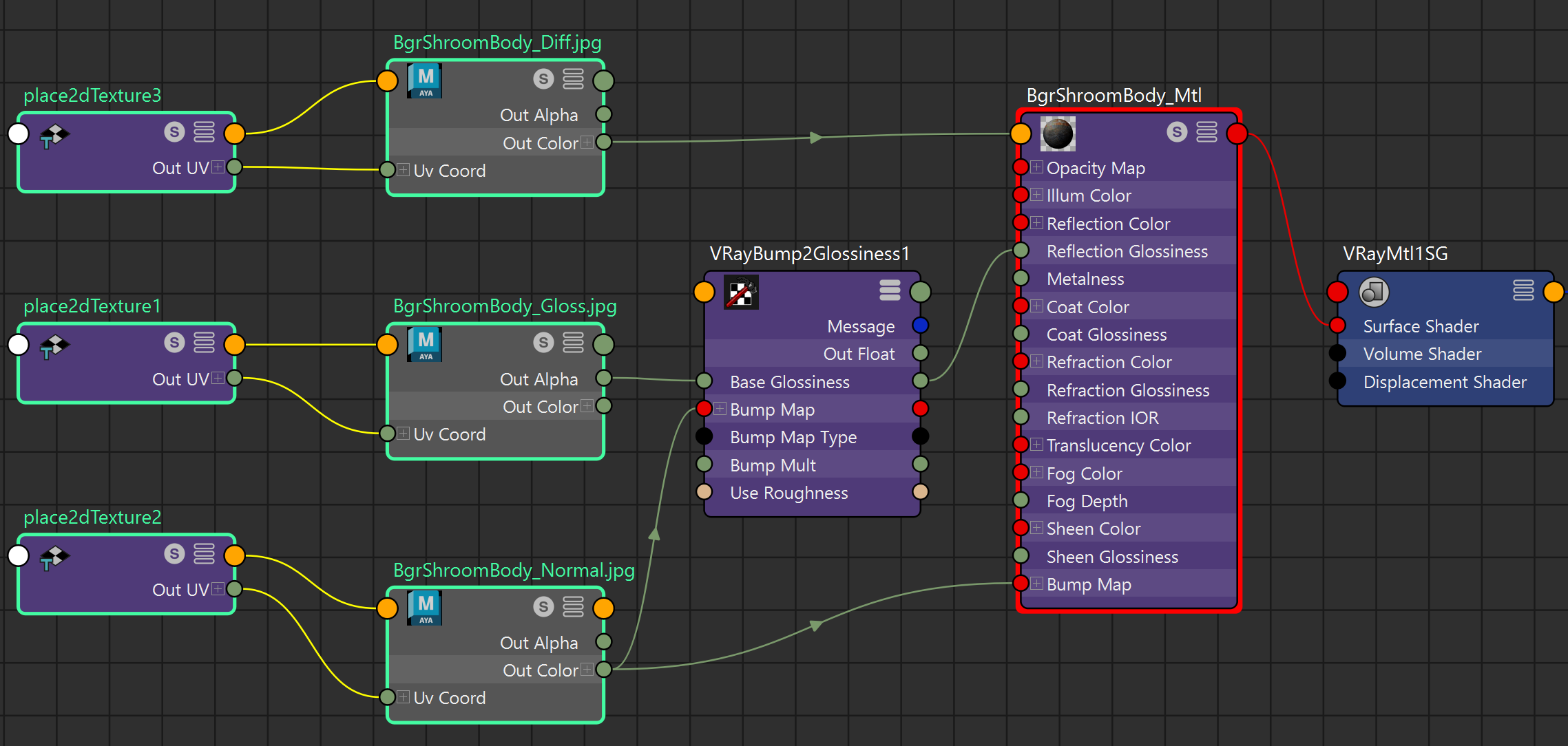
Task: Click the place2dTexture2 node icon
Action: pos(54,558)
